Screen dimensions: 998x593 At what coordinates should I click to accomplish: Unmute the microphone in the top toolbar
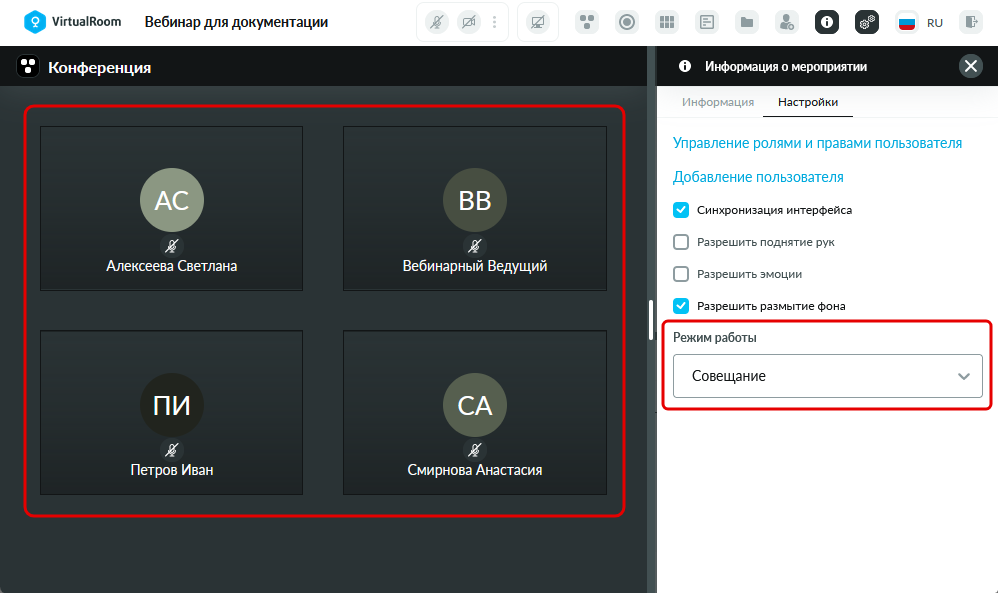pos(437,23)
